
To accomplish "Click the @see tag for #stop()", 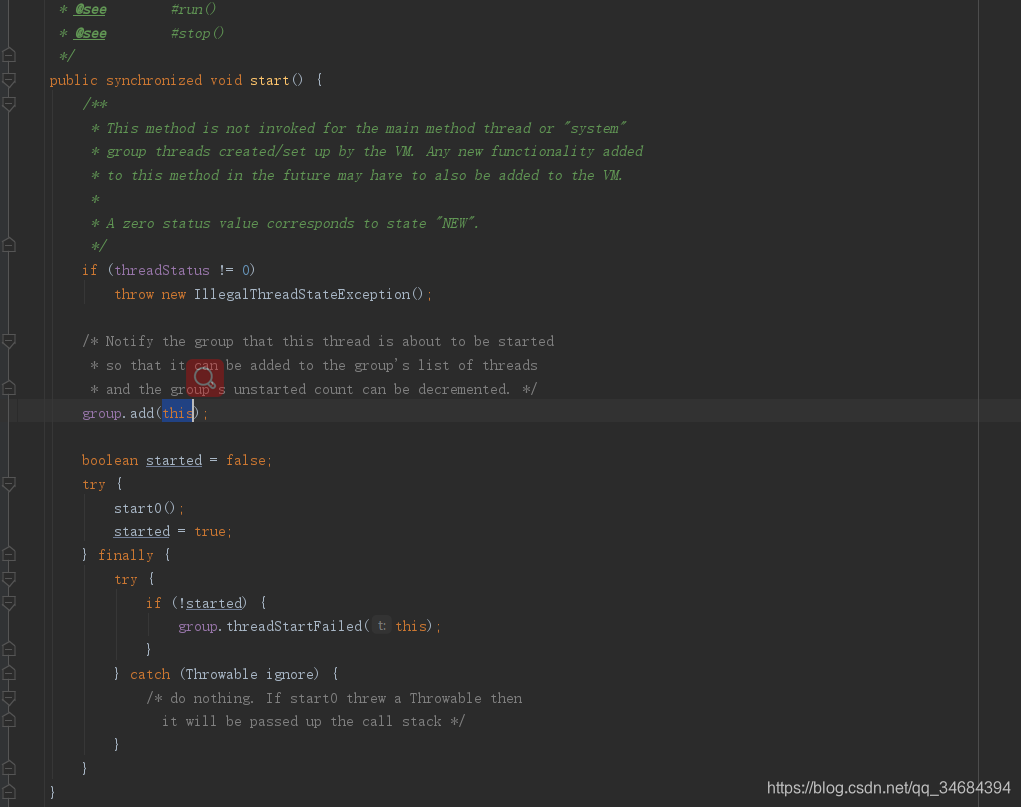I will (x=91, y=33).
